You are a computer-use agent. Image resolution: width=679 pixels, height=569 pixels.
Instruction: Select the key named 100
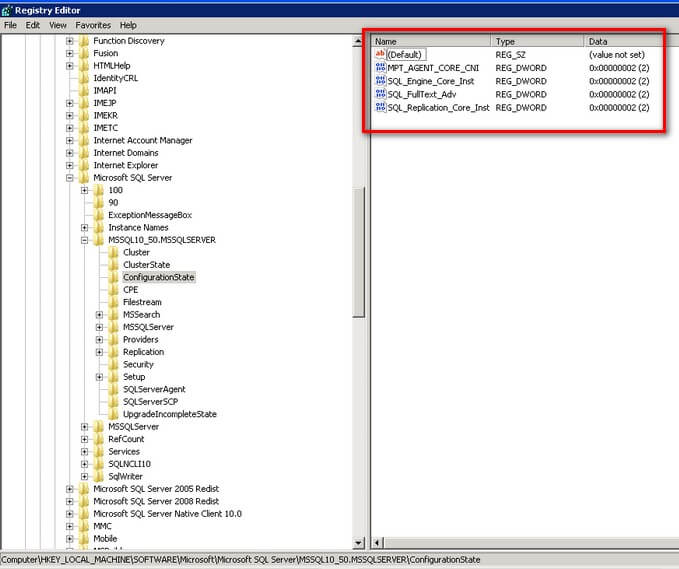click(116, 191)
